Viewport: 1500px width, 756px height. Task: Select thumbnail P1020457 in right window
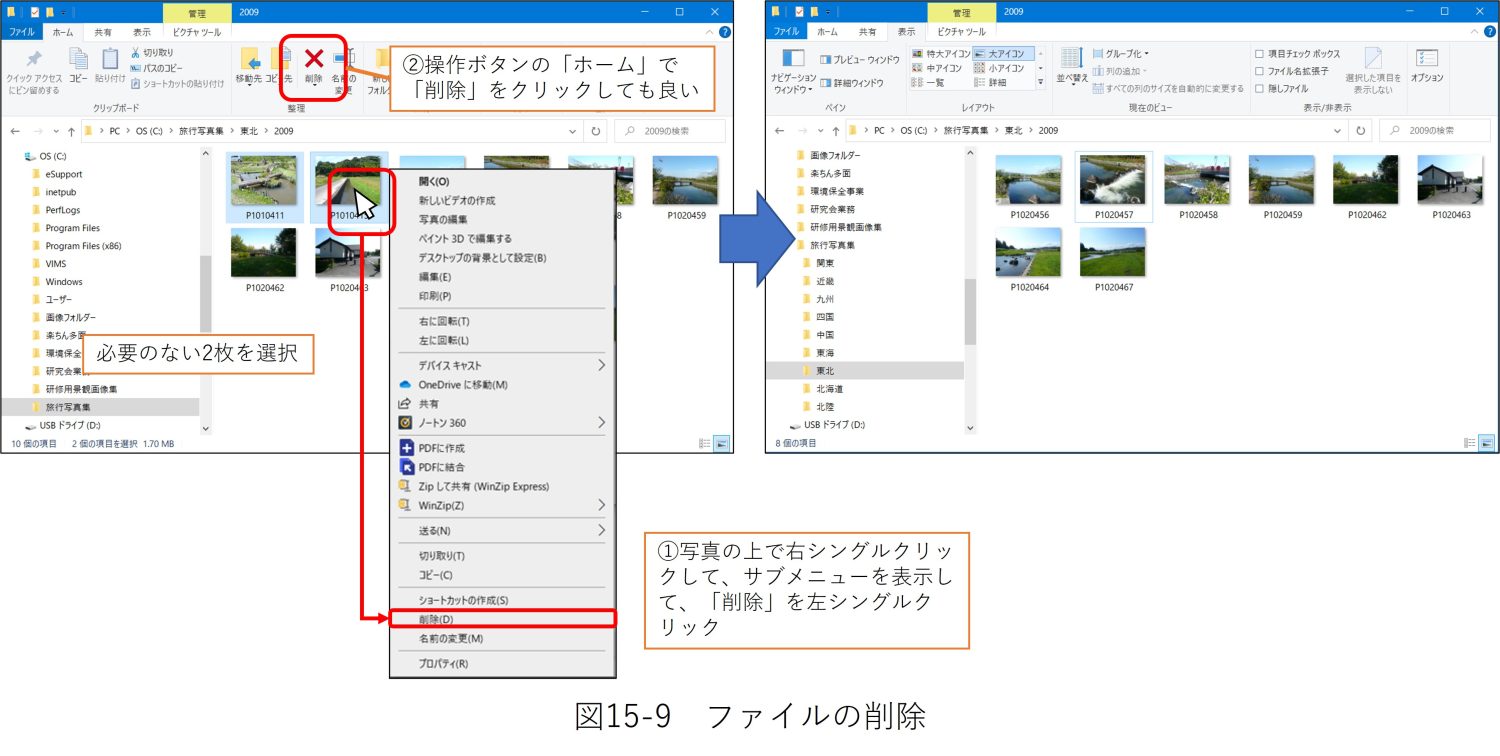click(1113, 187)
